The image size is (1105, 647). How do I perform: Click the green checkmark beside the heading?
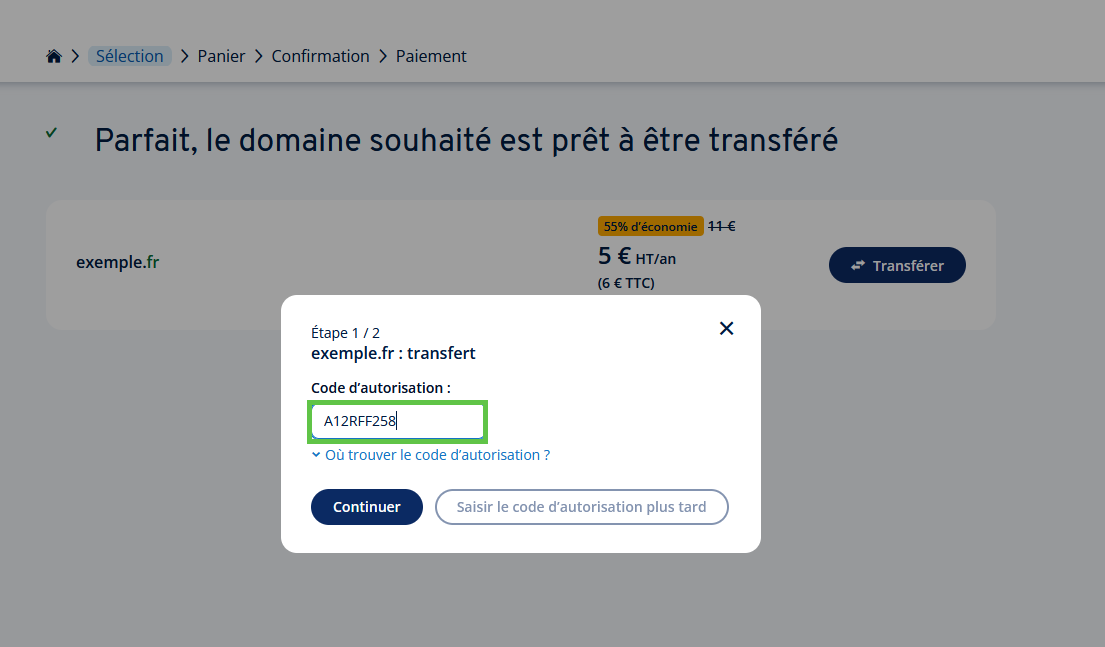pyautogui.click(x=51, y=133)
